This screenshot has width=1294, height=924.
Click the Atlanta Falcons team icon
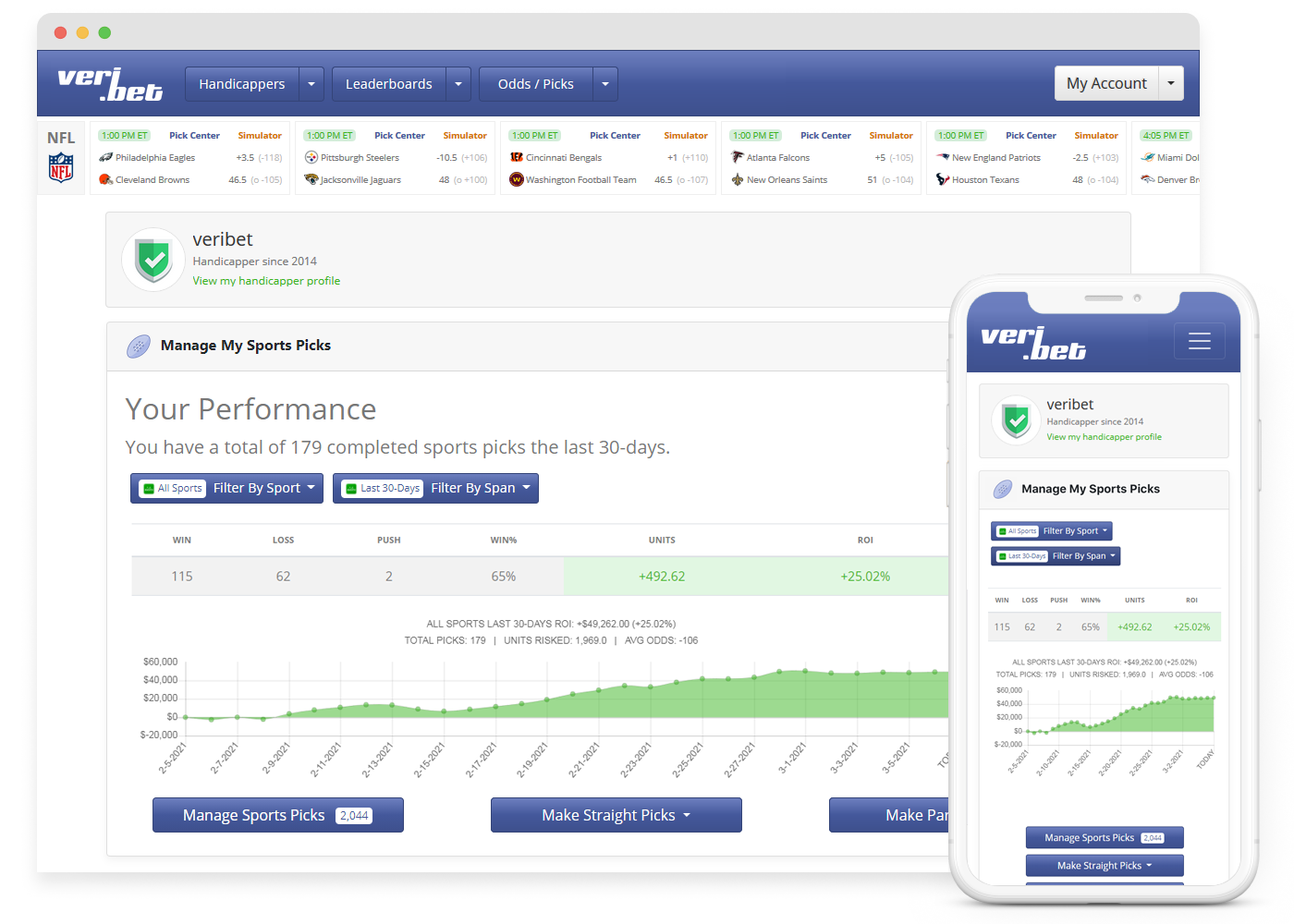tap(738, 158)
